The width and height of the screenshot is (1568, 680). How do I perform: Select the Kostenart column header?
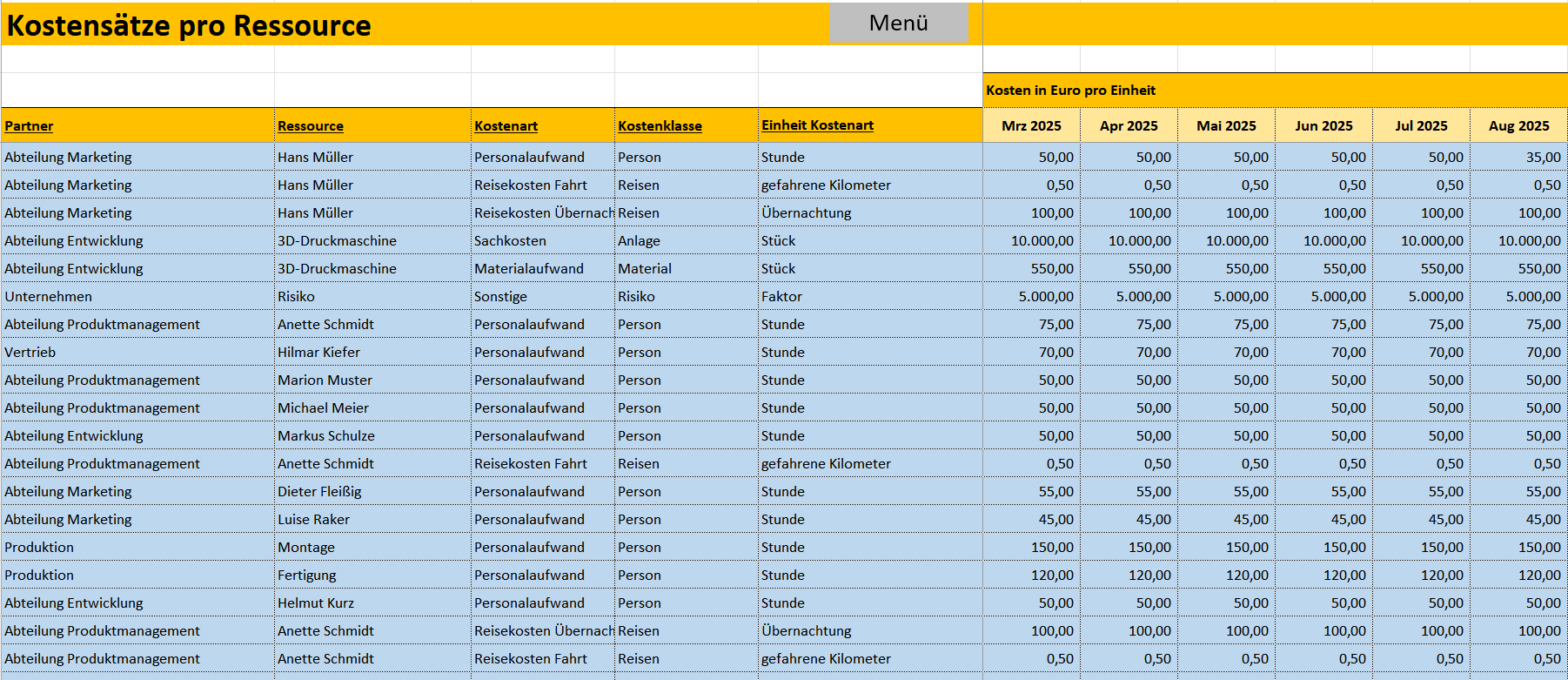[543, 125]
